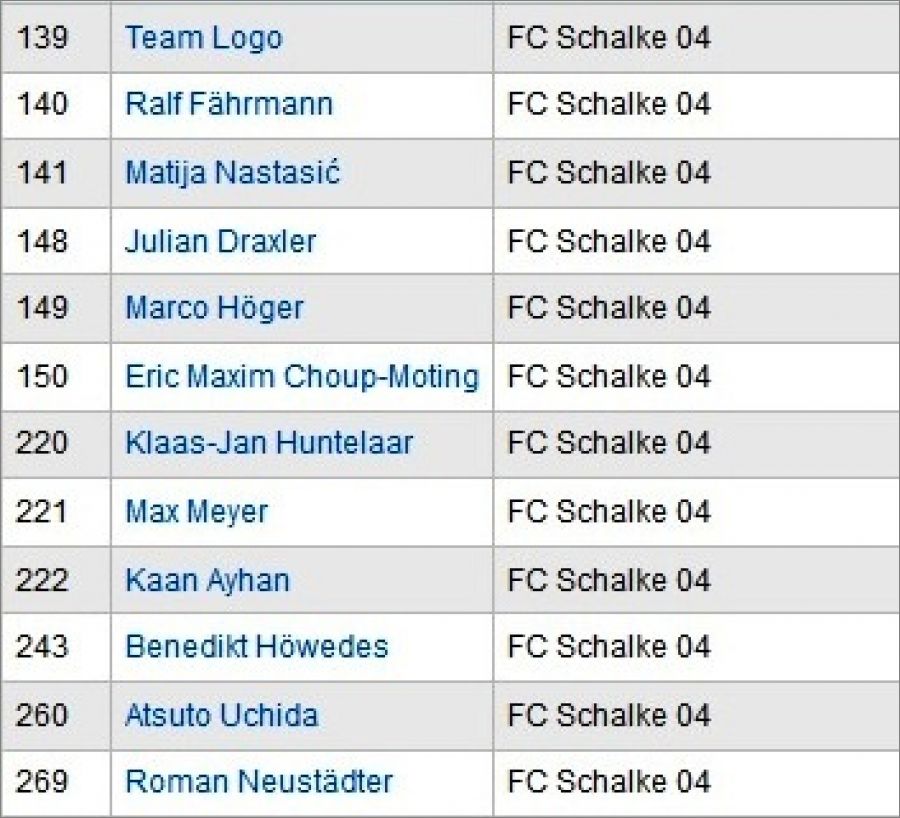Viewport: 900px width, 818px height.
Task: Open the Atsuto Uchida link
Action: [221, 715]
